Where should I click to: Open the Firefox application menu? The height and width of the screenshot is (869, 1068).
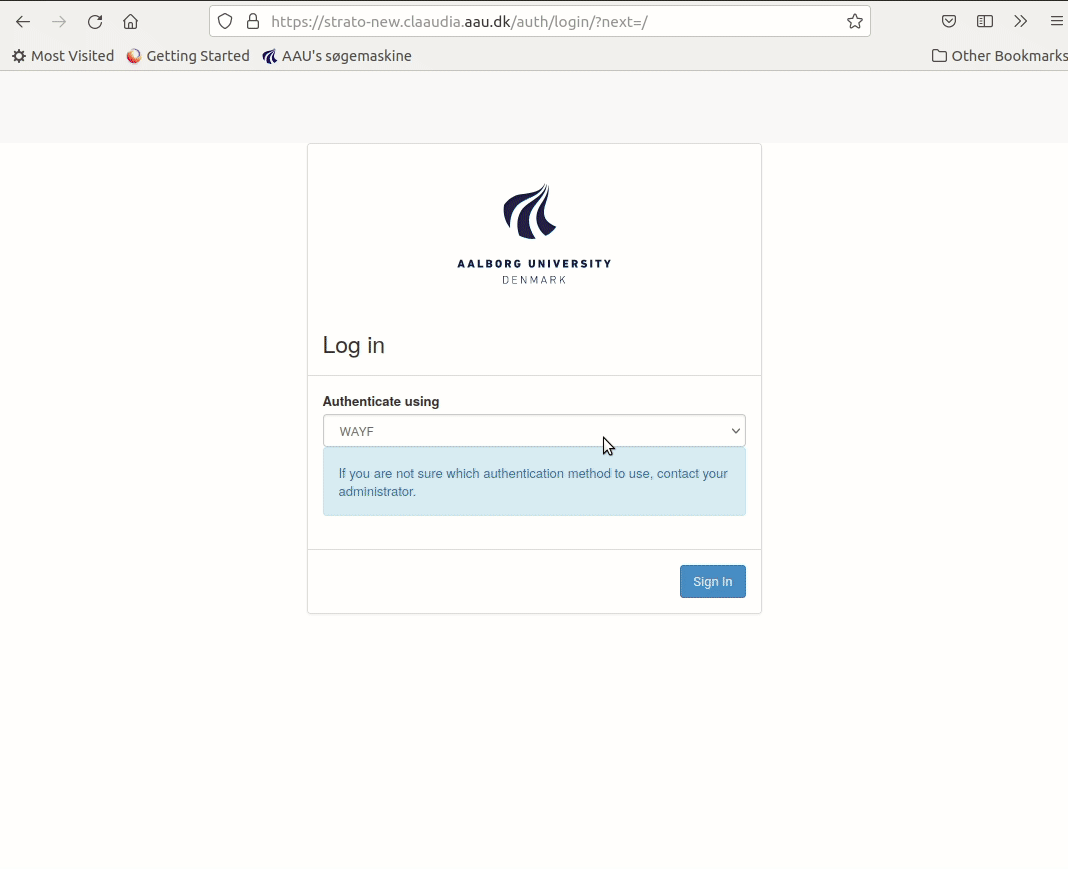click(1056, 20)
